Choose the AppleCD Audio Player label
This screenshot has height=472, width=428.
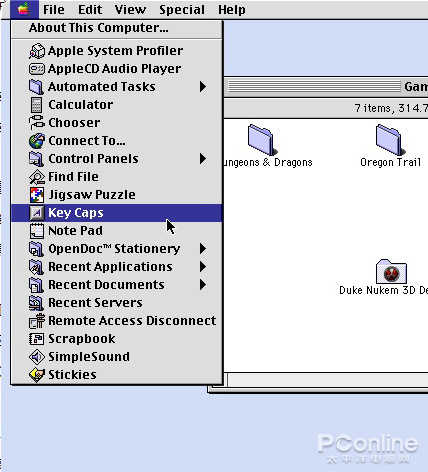pos(115,69)
